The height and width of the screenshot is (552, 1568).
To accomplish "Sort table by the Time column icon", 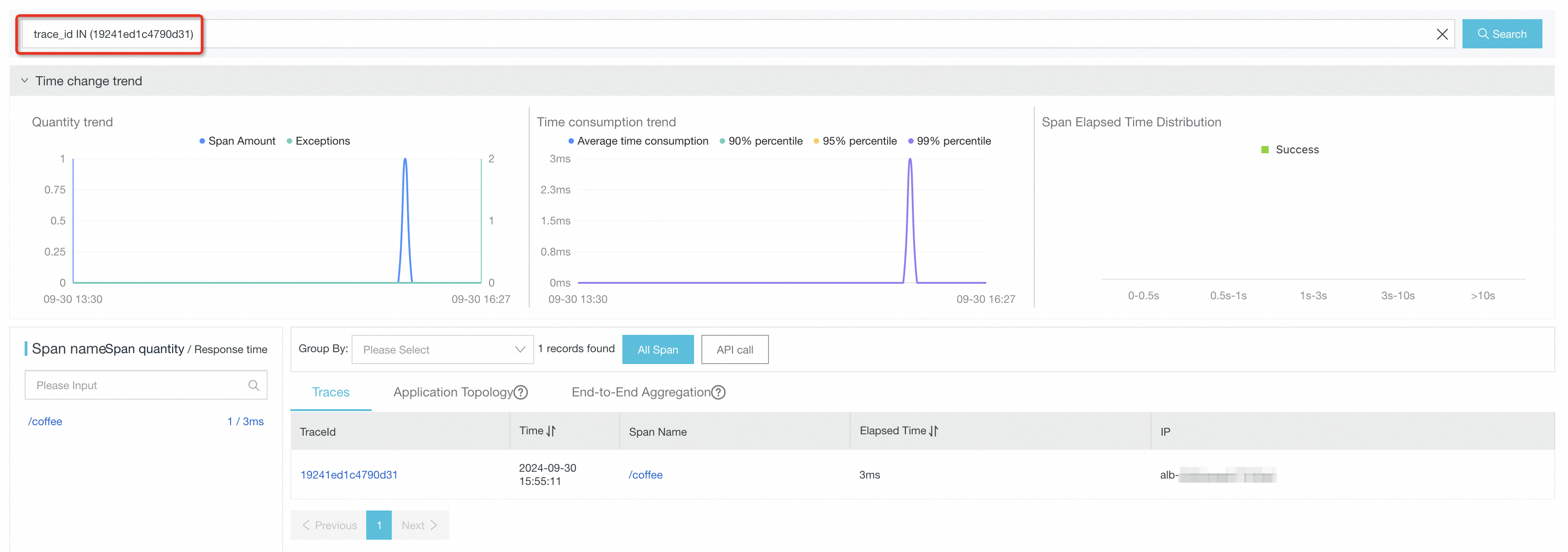I will tap(551, 431).
